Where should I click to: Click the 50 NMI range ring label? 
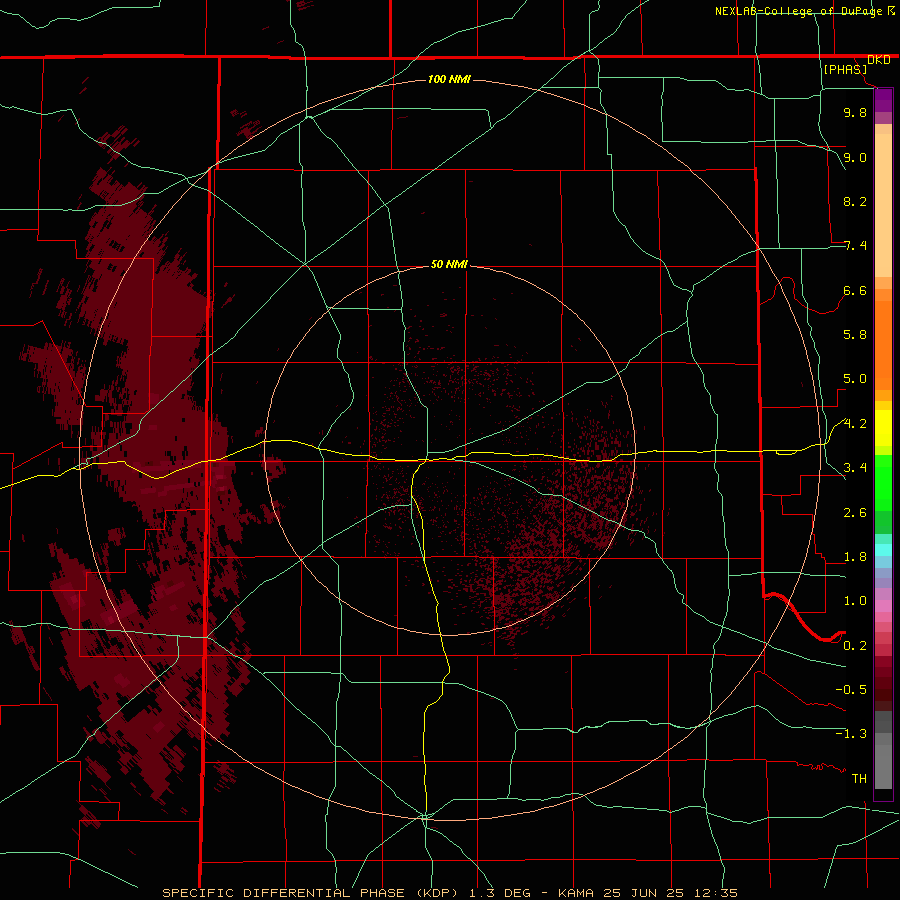point(449,264)
